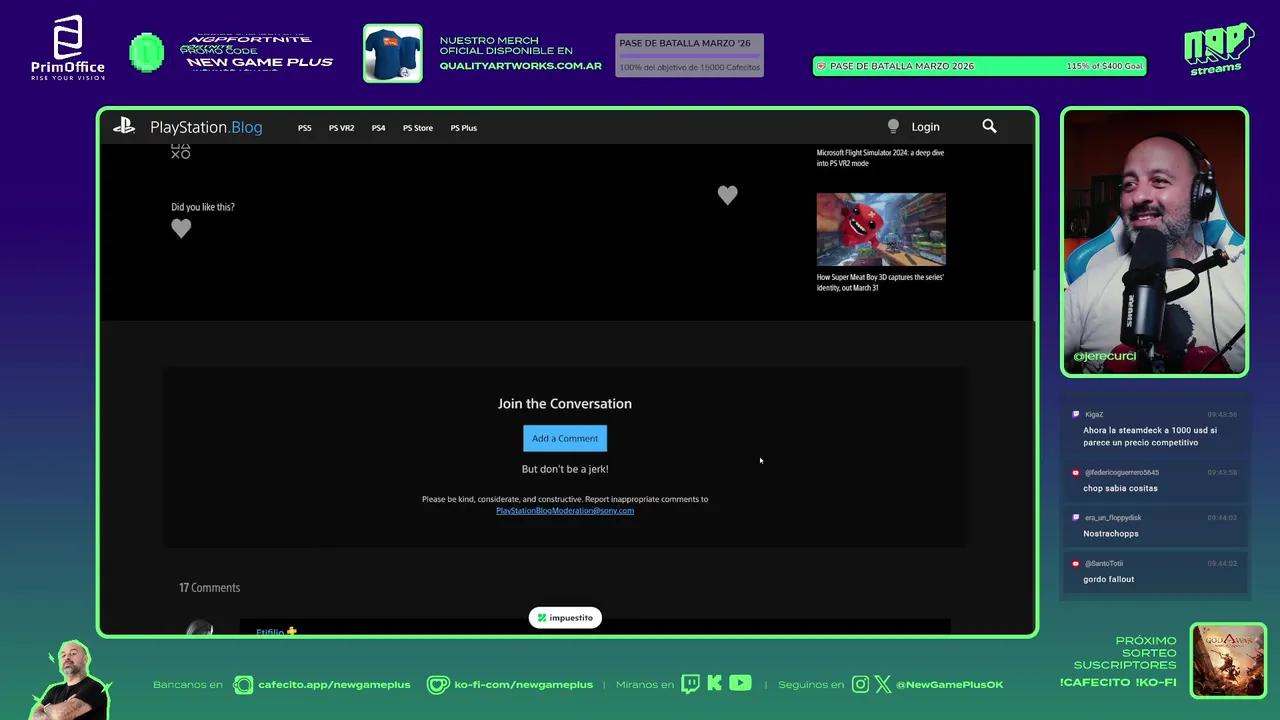
Task: Click the @jerecurci webcam label
Action: coord(1105,356)
